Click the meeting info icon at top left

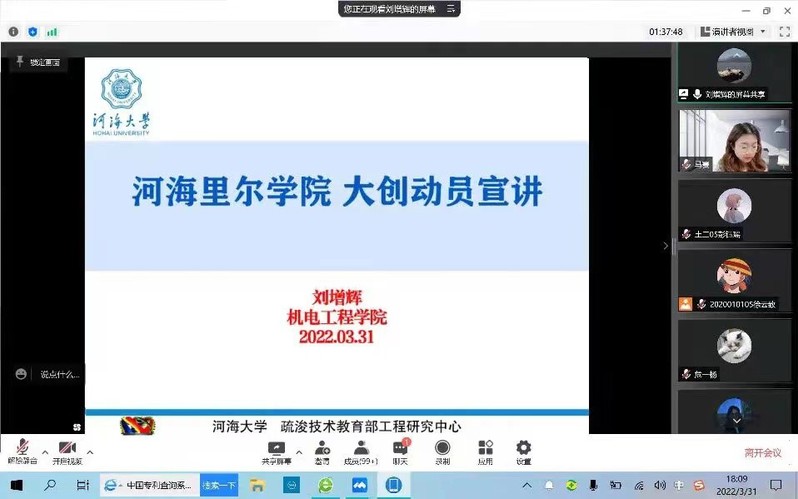(x=13, y=32)
